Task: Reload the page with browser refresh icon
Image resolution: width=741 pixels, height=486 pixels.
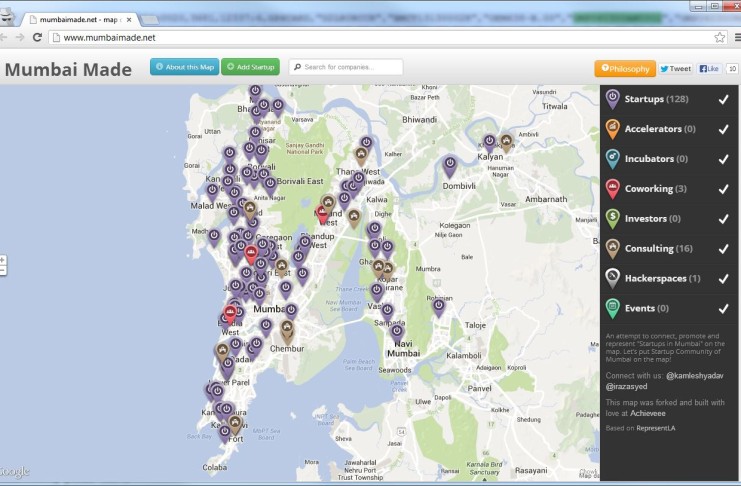Action: [x=37, y=37]
